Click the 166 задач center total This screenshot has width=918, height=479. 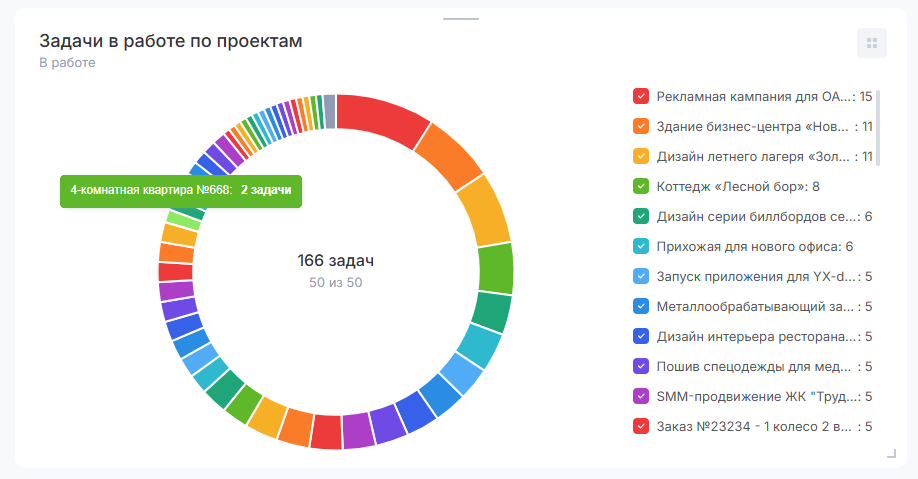pos(335,261)
